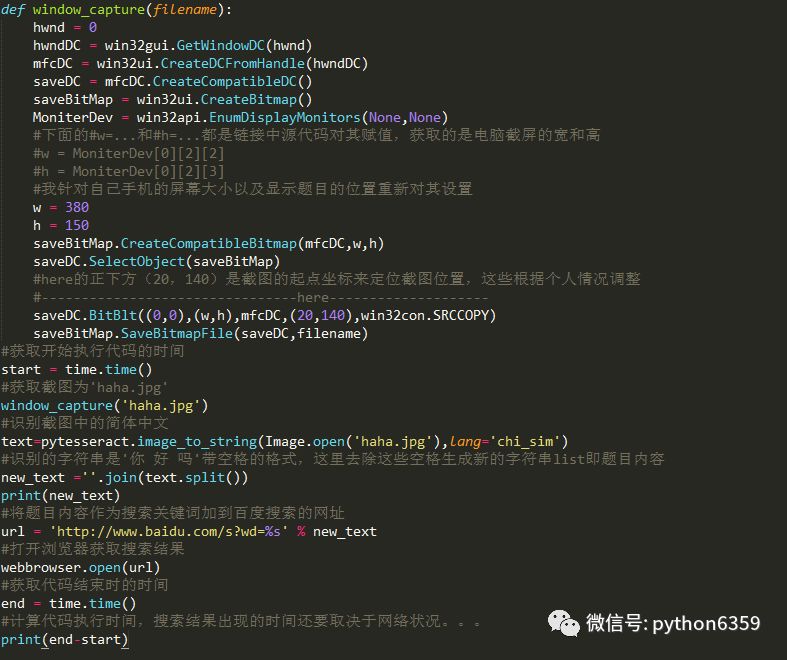Select the saveDC = mfcDC.CreateCompatibleDC() line
Screen dimensions: 787x660
(173, 81)
